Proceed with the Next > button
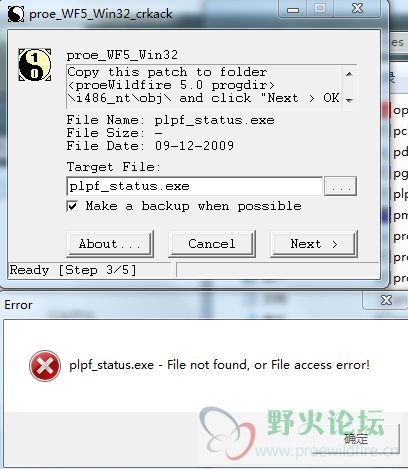This screenshot has width=408, height=469. pyautogui.click(x=314, y=244)
